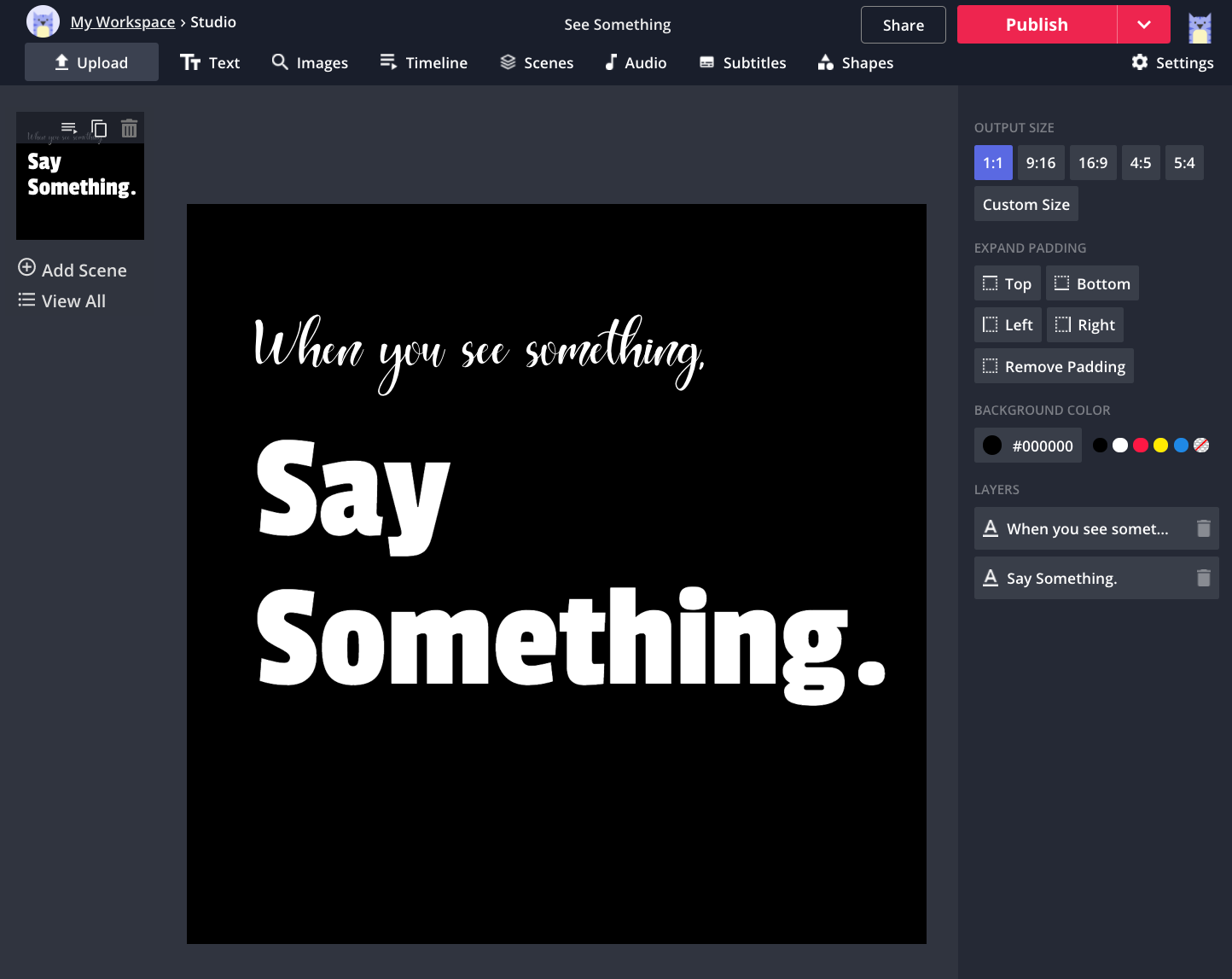
Task: Open the Timeline
Action: pyautogui.click(x=424, y=62)
